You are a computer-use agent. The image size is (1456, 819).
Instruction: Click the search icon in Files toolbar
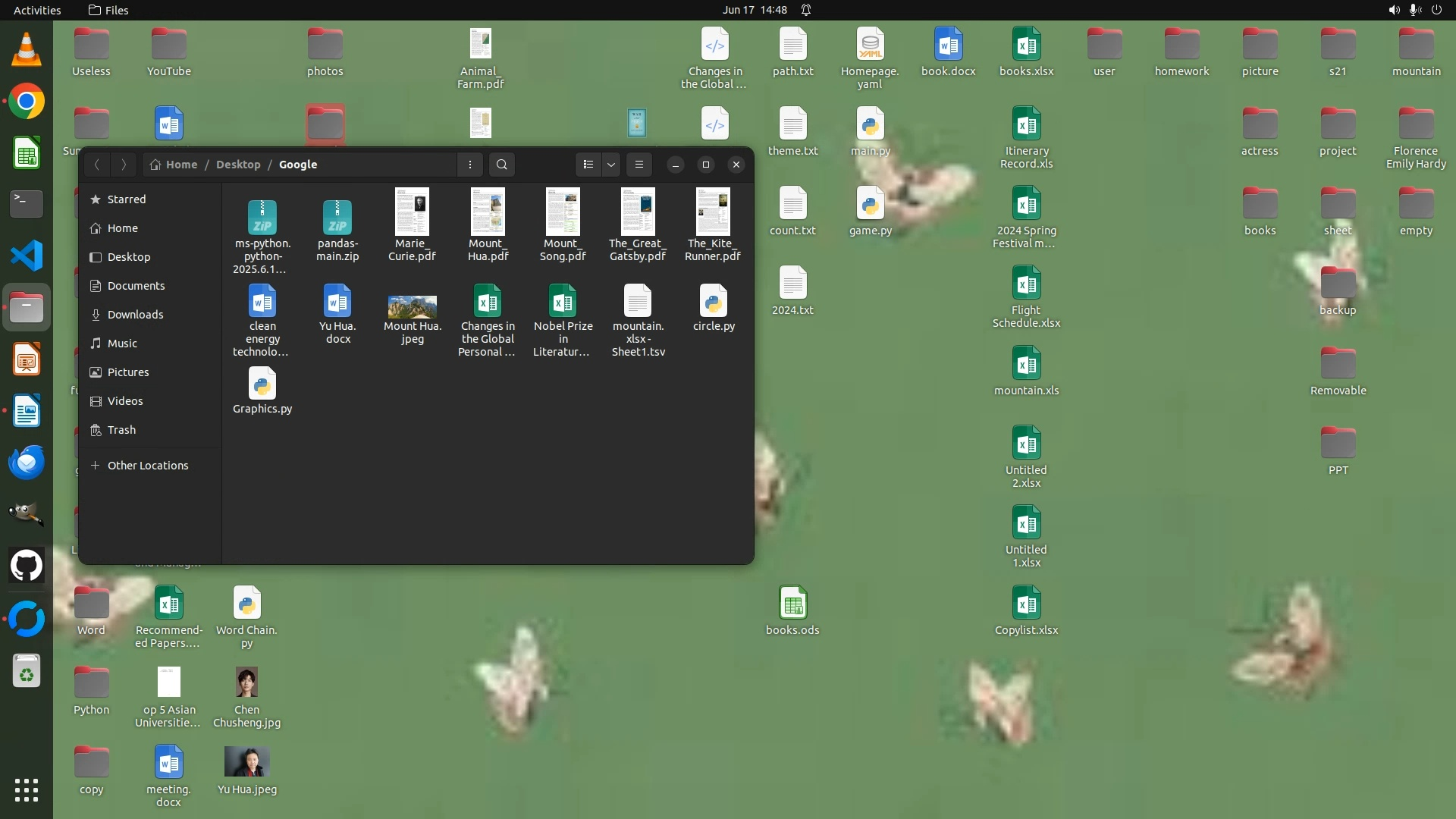[x=501, y=165]
